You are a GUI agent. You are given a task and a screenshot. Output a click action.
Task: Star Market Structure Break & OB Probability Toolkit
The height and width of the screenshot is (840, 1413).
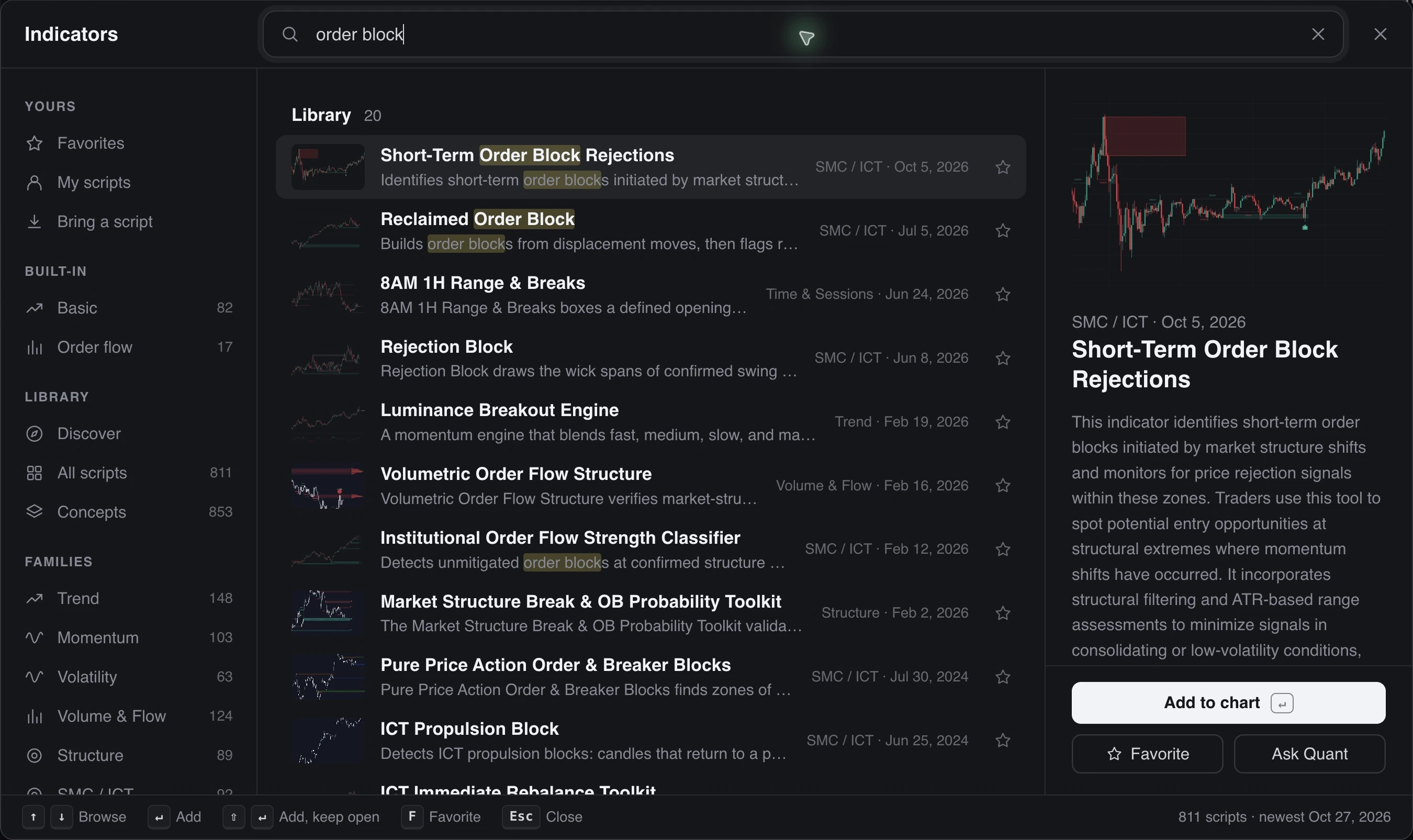(x=1003, y=613)
